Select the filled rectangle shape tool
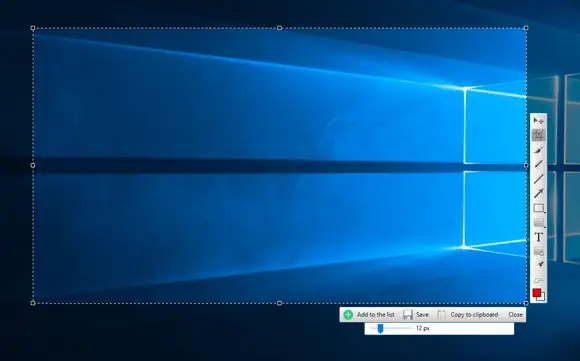 539,223
